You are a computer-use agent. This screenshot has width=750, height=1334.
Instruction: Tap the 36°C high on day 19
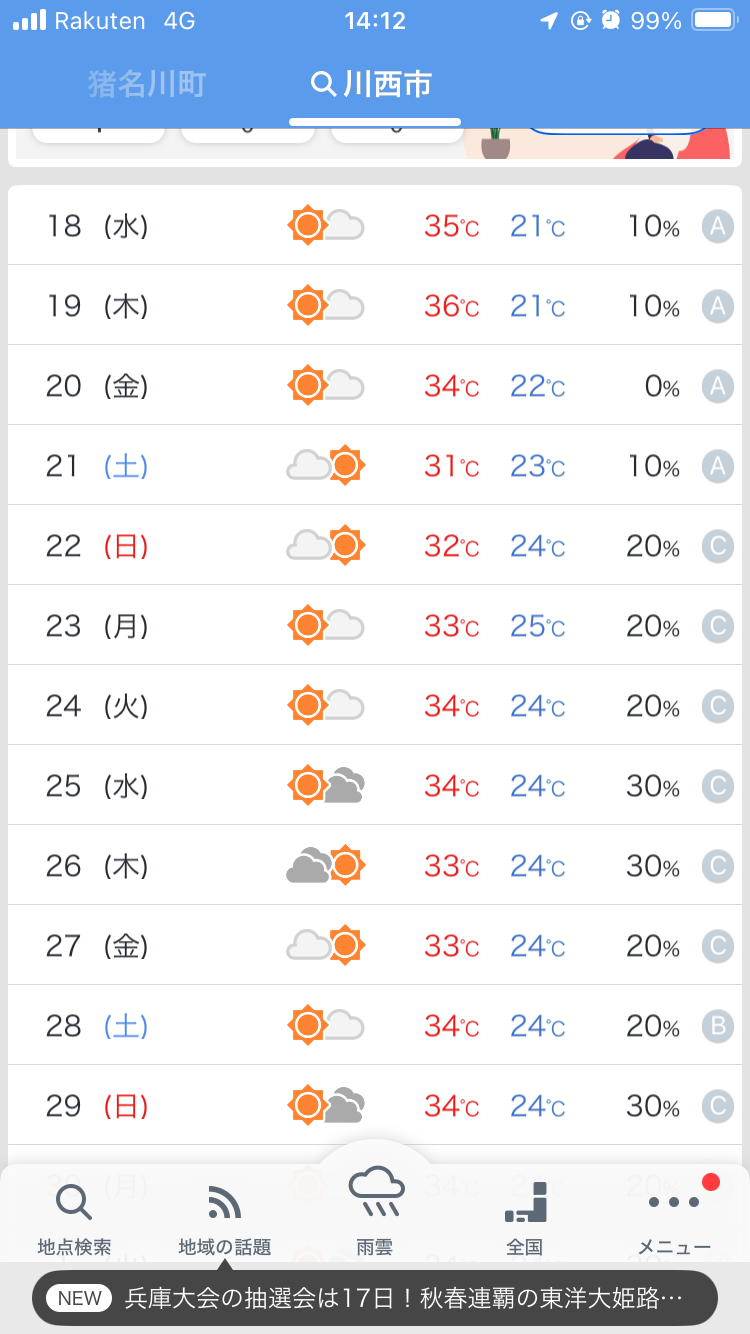point(451,306)
